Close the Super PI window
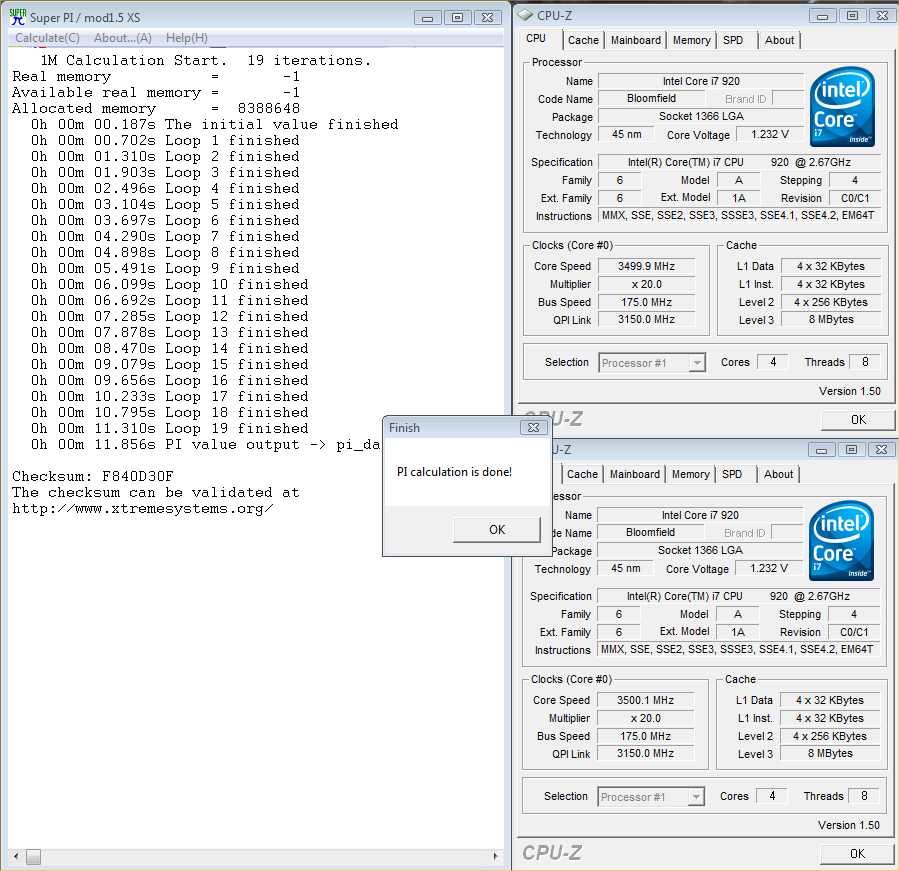Image resolution: width=899 pixels, height=871 pixels. (x=487, y=18)
